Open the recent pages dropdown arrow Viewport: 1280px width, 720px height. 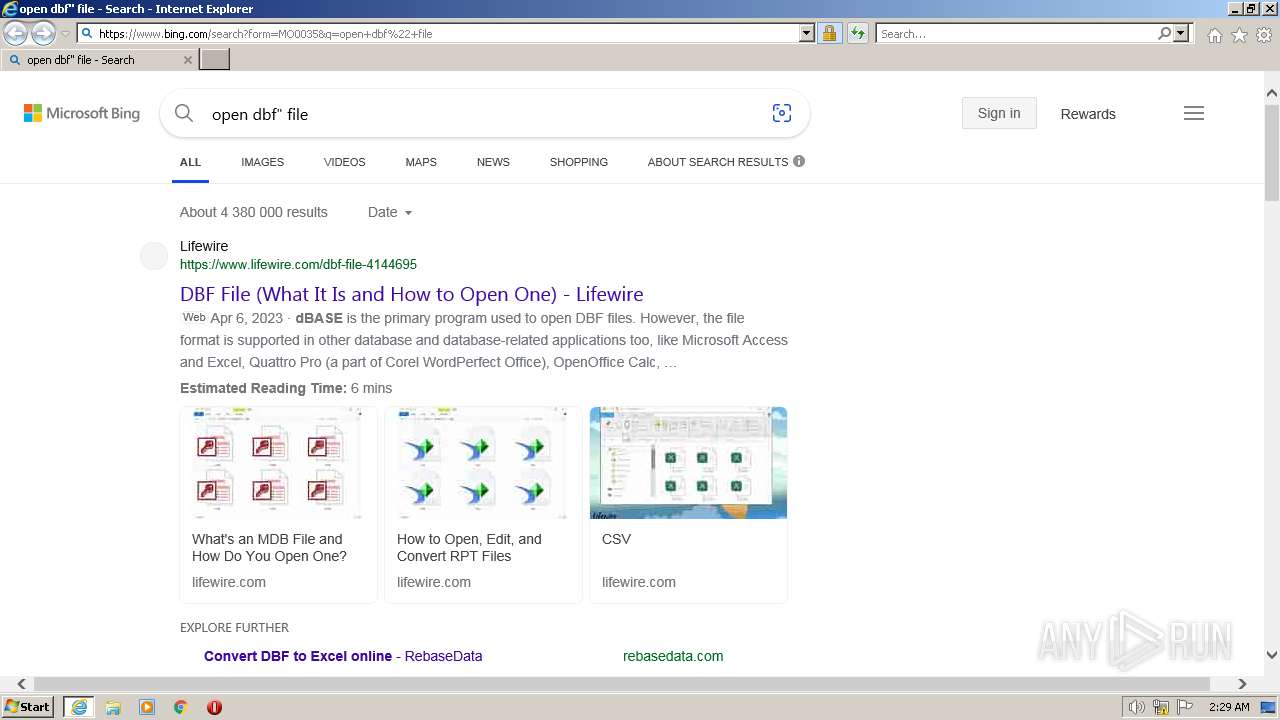click(x=66, y=34)
